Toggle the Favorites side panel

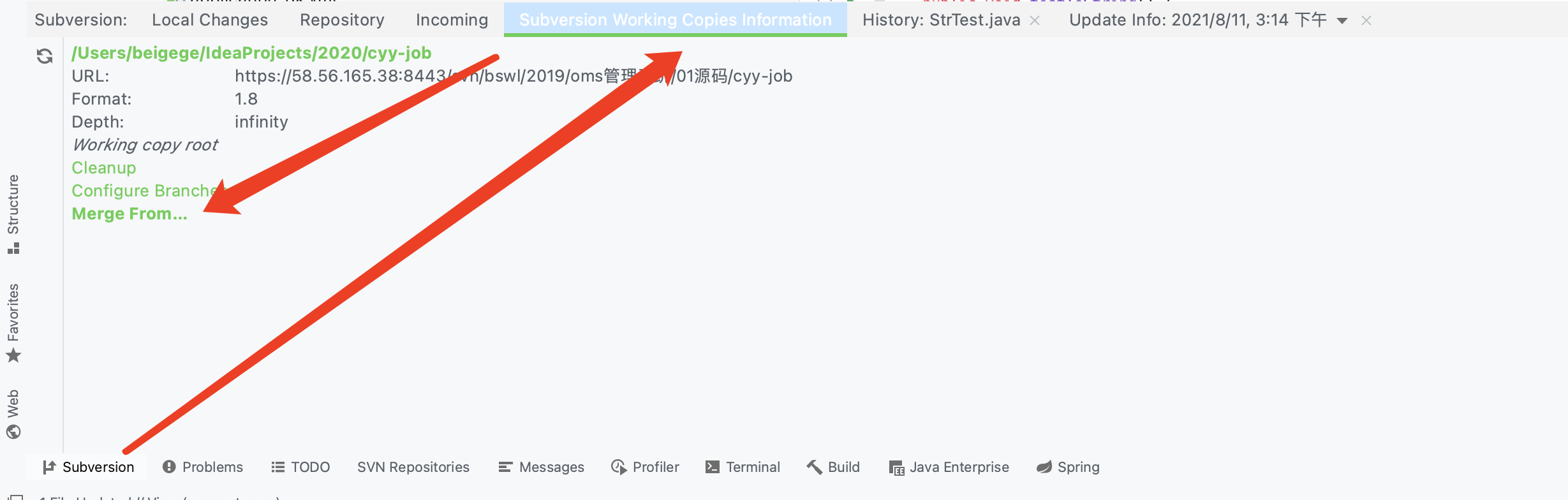pos(13,323)
